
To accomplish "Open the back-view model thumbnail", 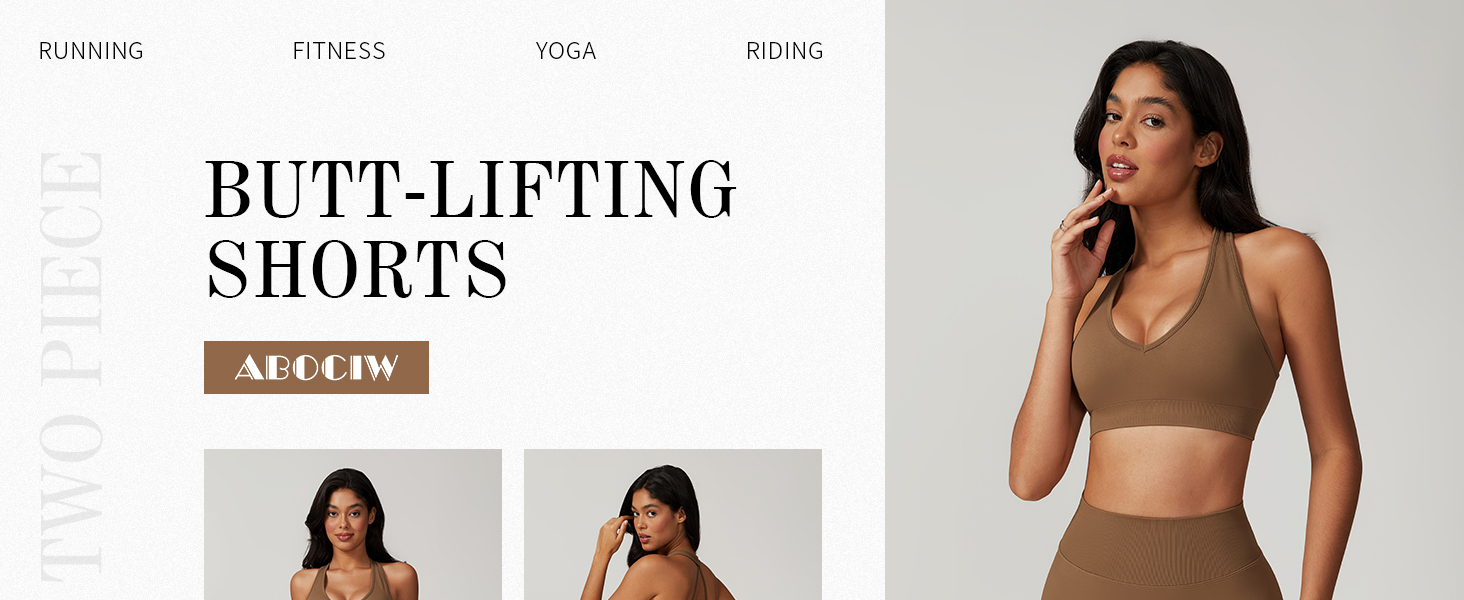I will (673, 524).
